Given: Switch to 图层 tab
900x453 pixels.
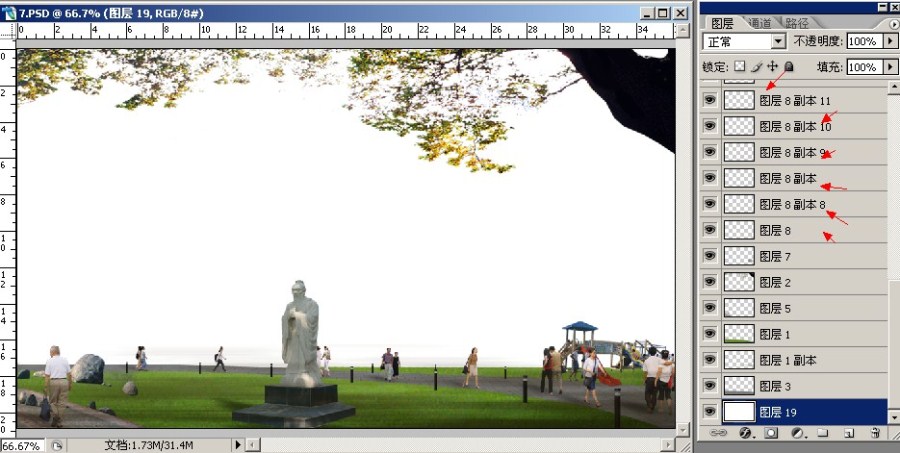Looking at the screenshot, I should 722,23.
